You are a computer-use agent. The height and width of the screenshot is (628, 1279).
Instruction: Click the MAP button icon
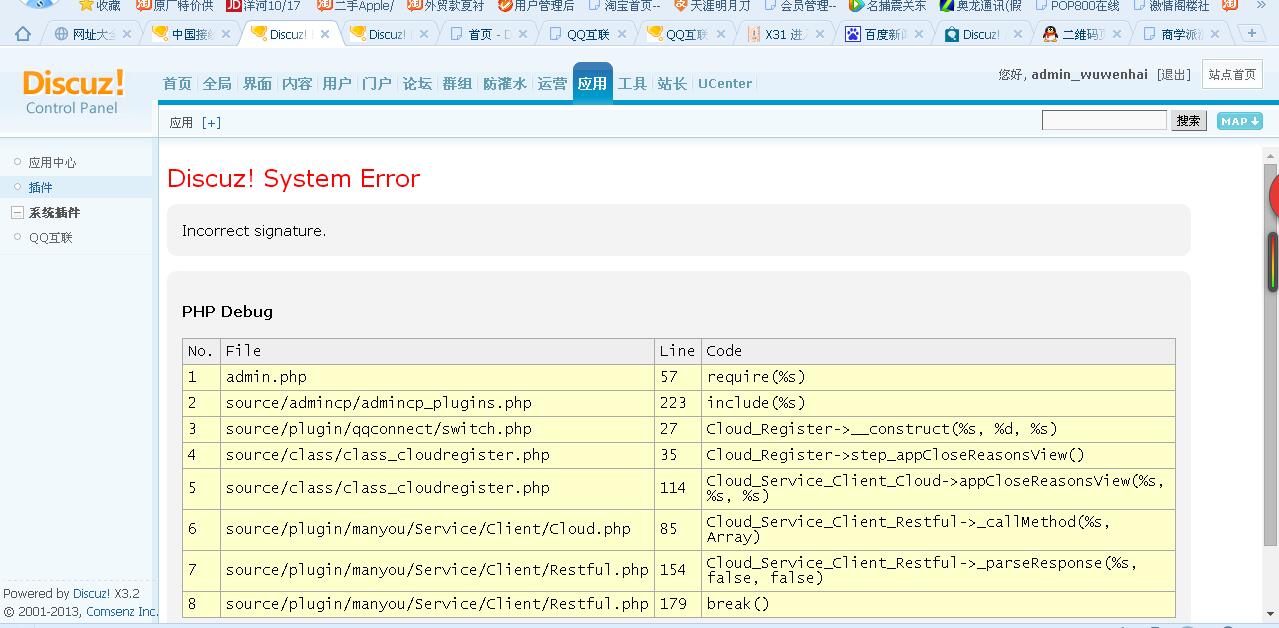(1239, 121)
